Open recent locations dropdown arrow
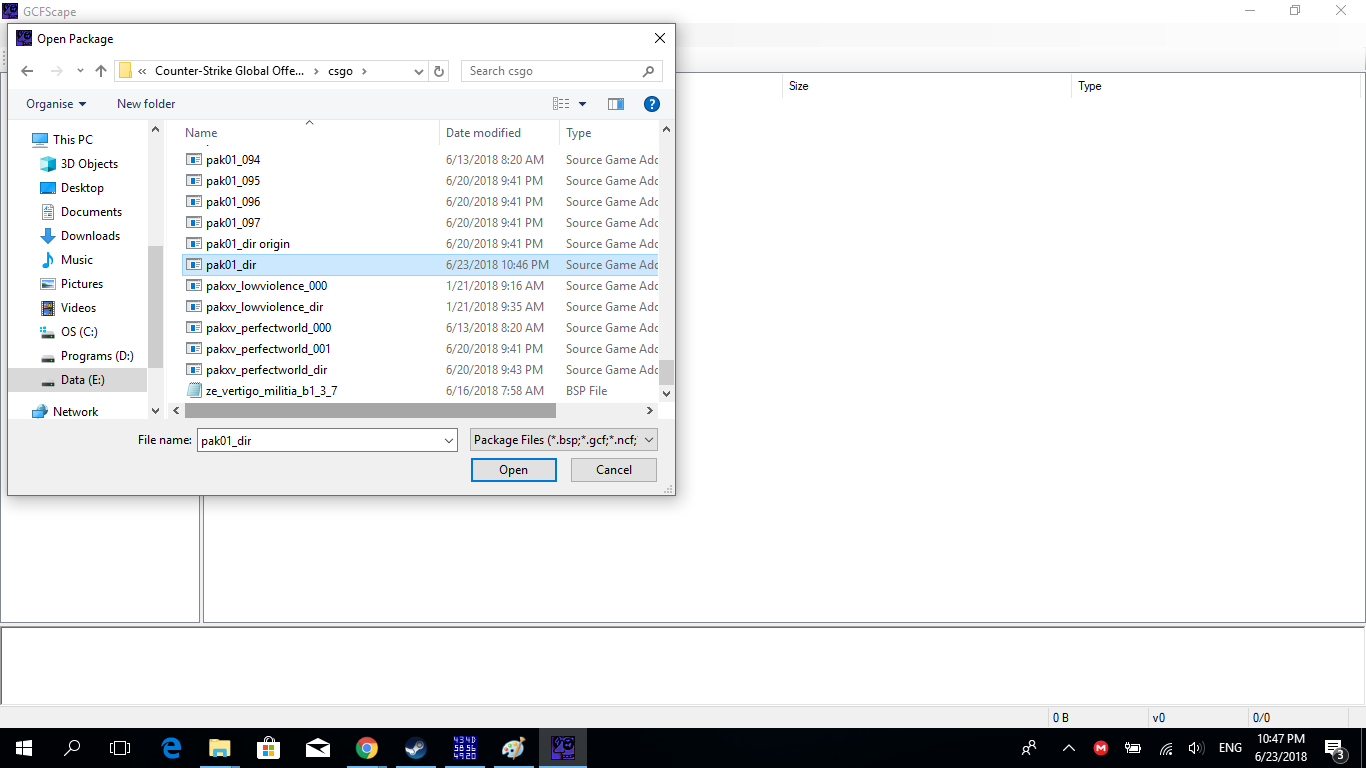This screenshot has height=768, width=1366. 80,71
